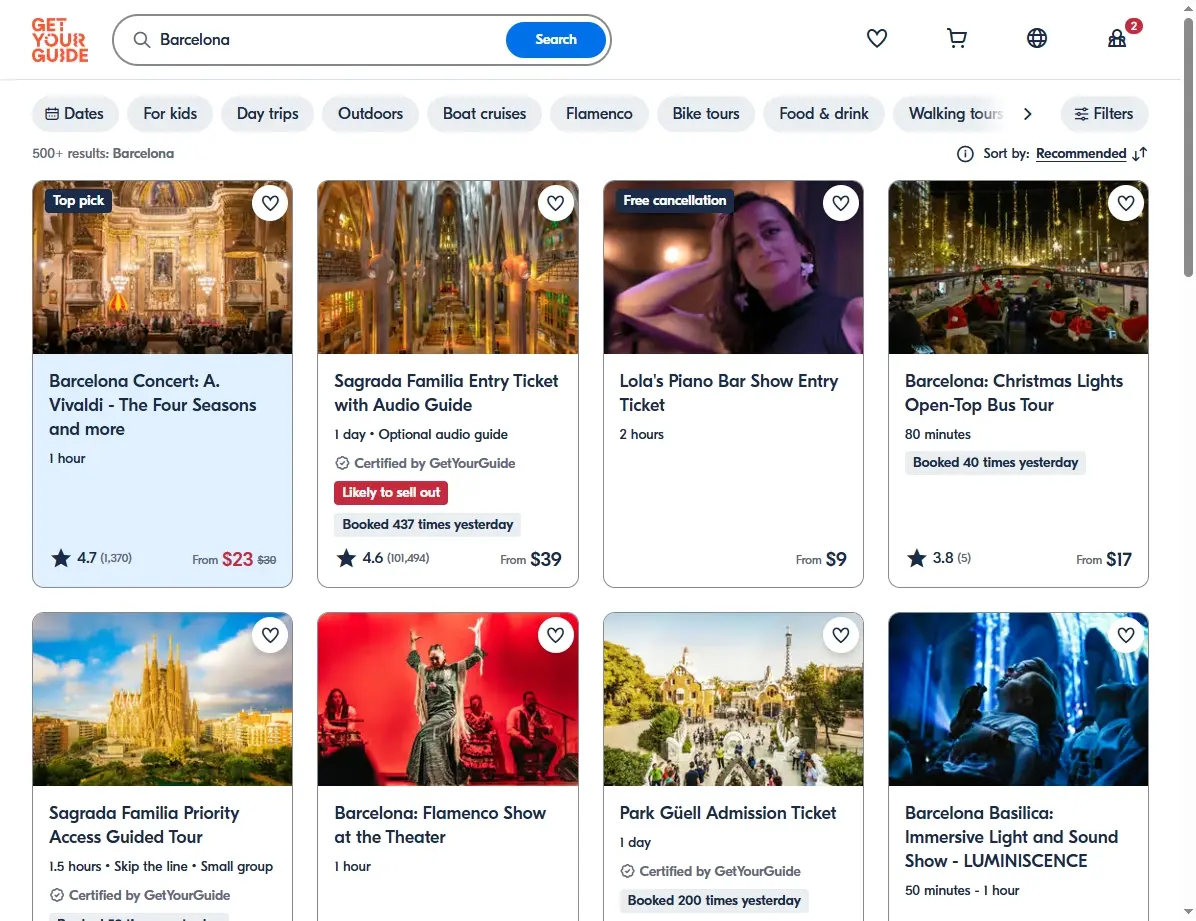Open the profile icon with notification badge
Viewport: 1196px width, 921px height.
(x=1117, y=38)
